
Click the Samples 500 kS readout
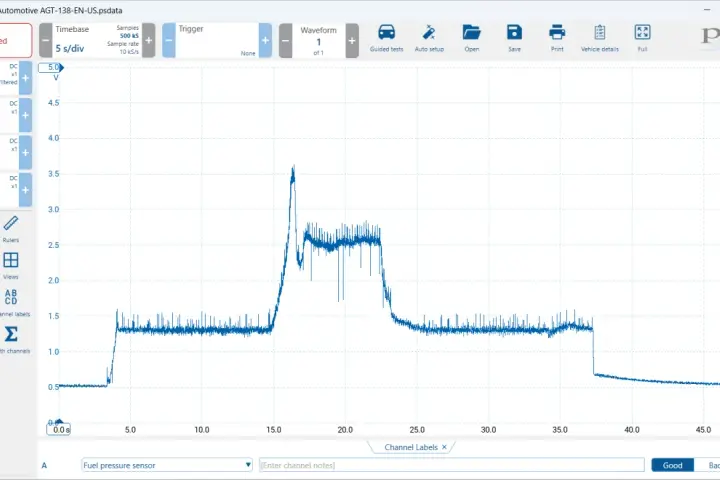127,32
